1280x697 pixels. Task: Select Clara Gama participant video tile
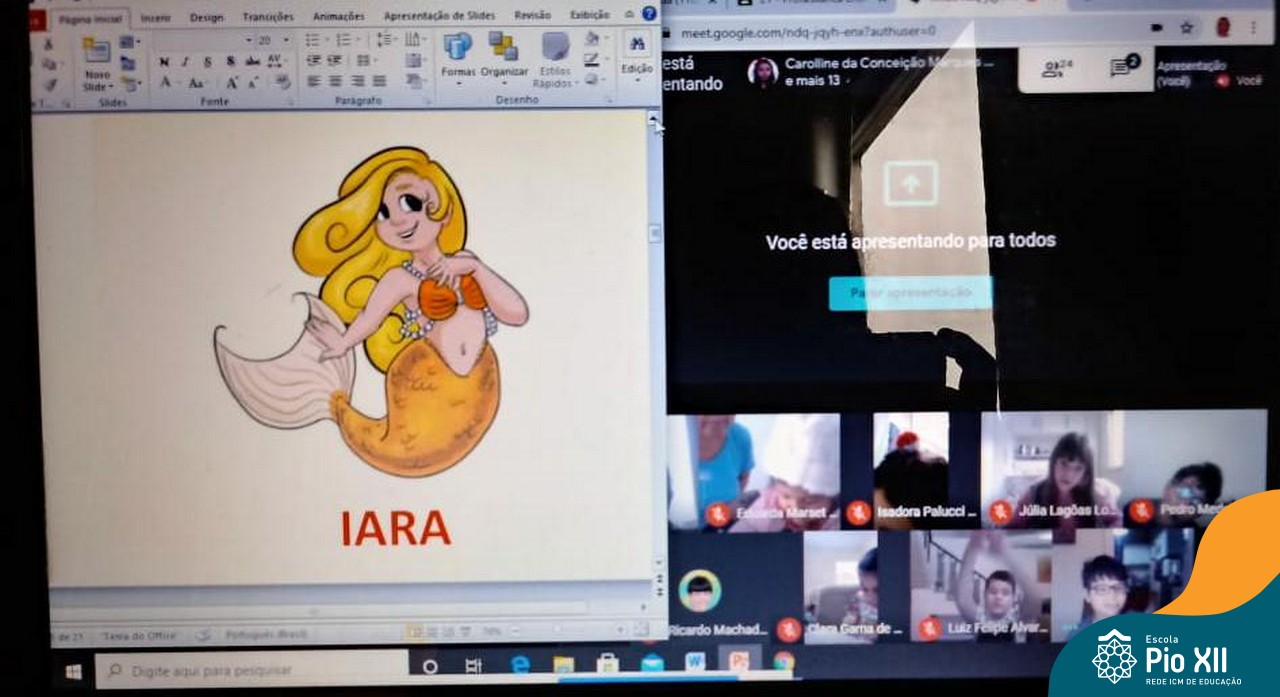841,586
